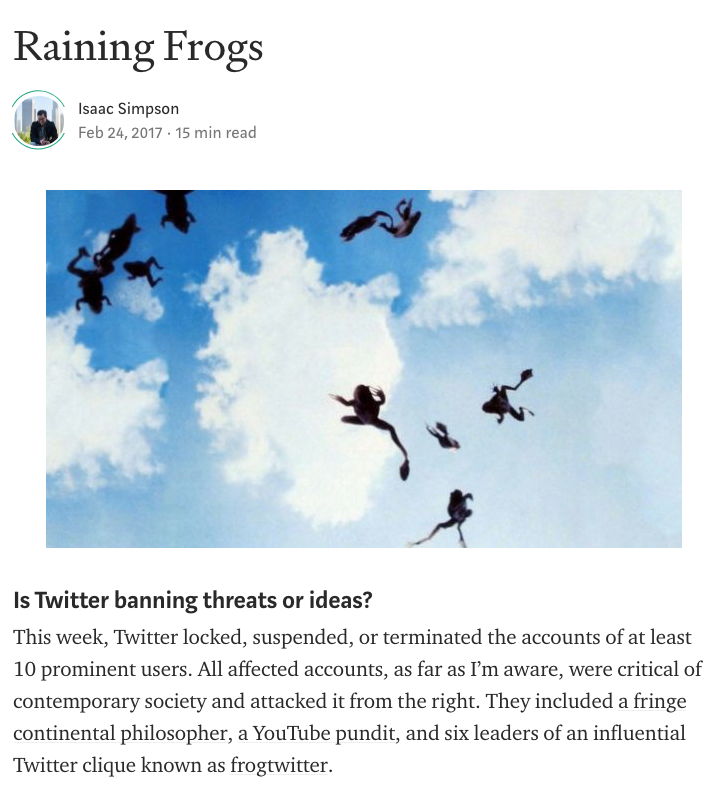Screen dimensions: 728x800
Task: Click the Raining Frogs article title
Action: (138, 45)
